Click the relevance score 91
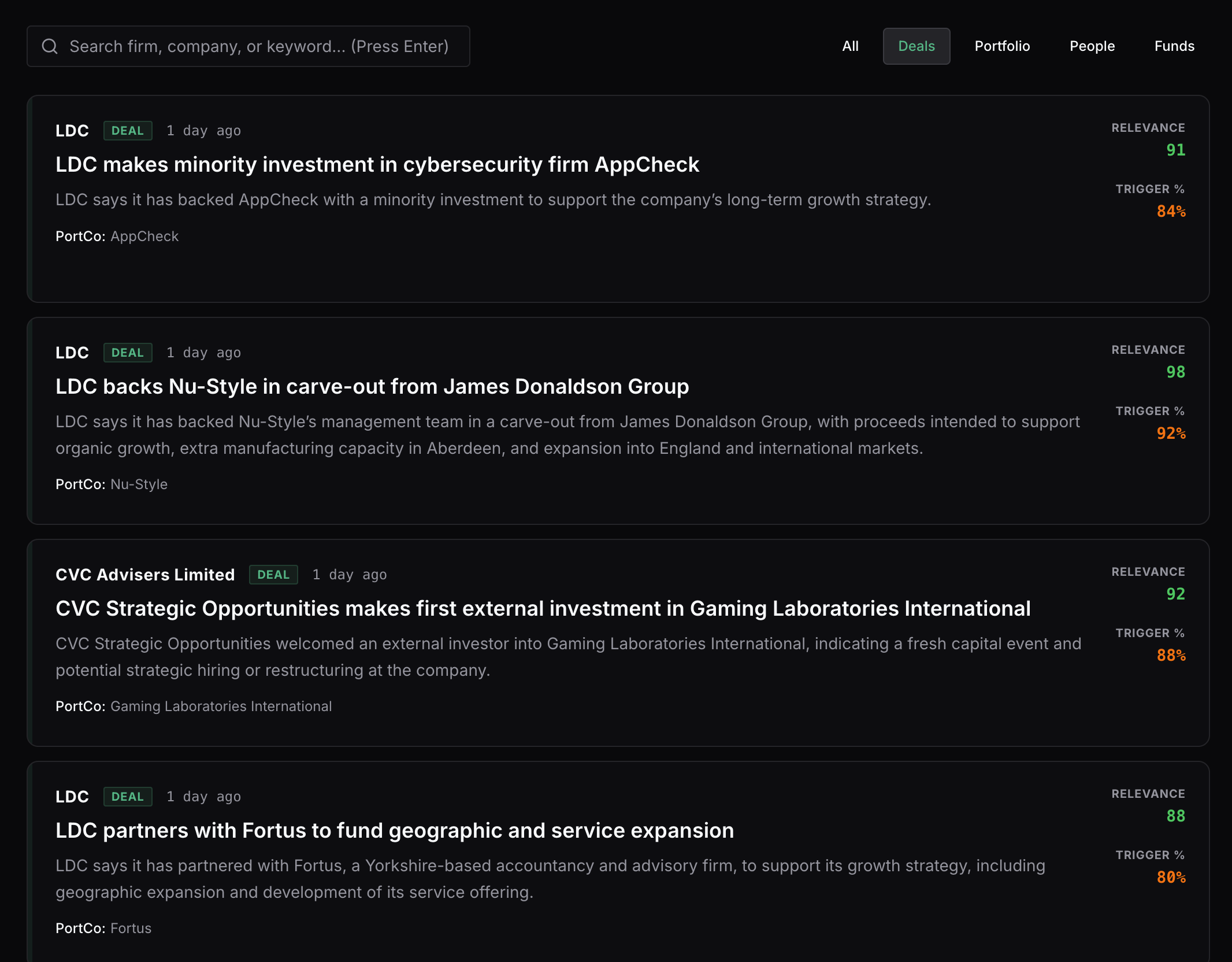Screen dimensions: 1232x962 [x=1175, y=150]
